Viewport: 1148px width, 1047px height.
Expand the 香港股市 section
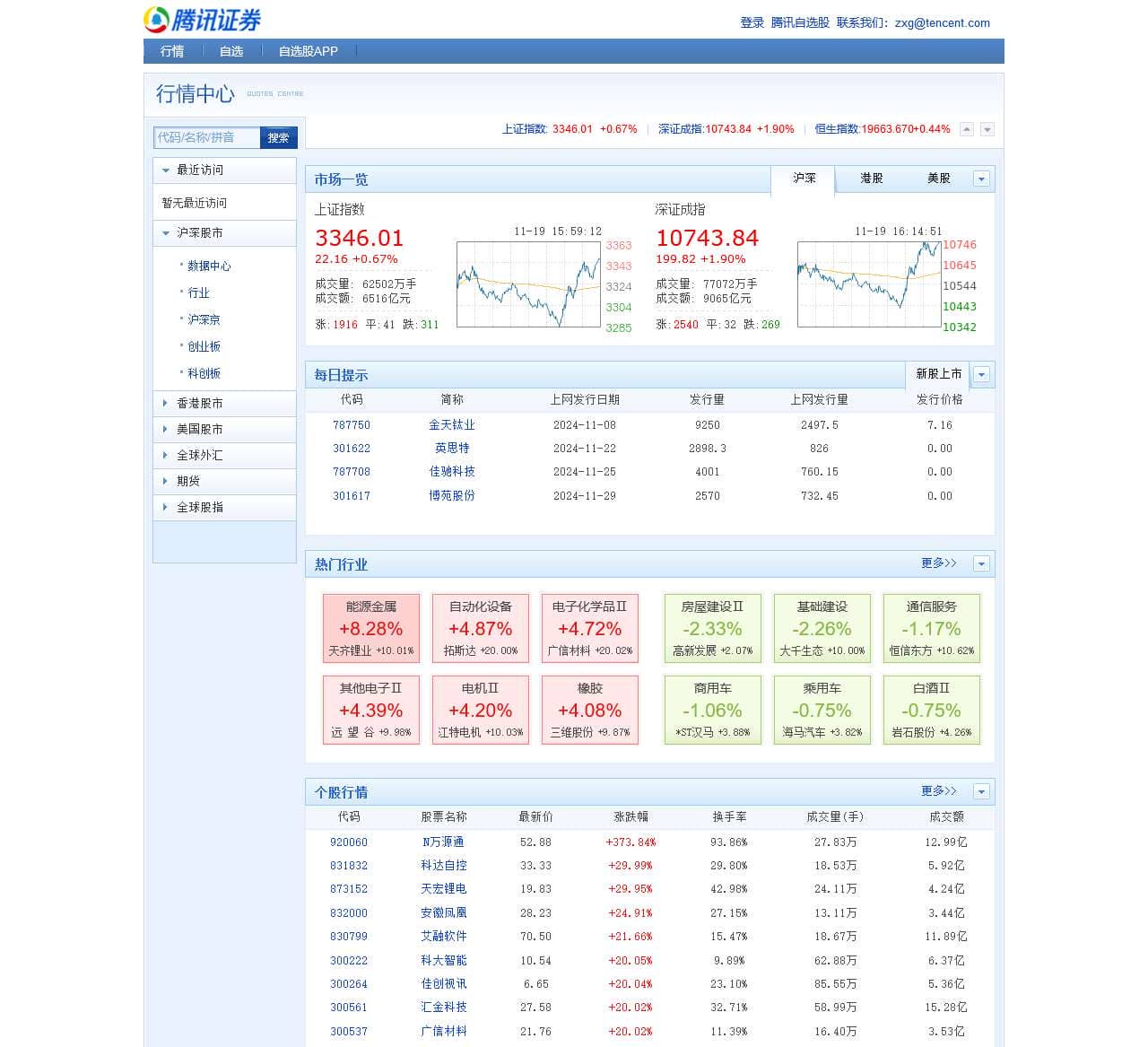click(x=166, y=404)
